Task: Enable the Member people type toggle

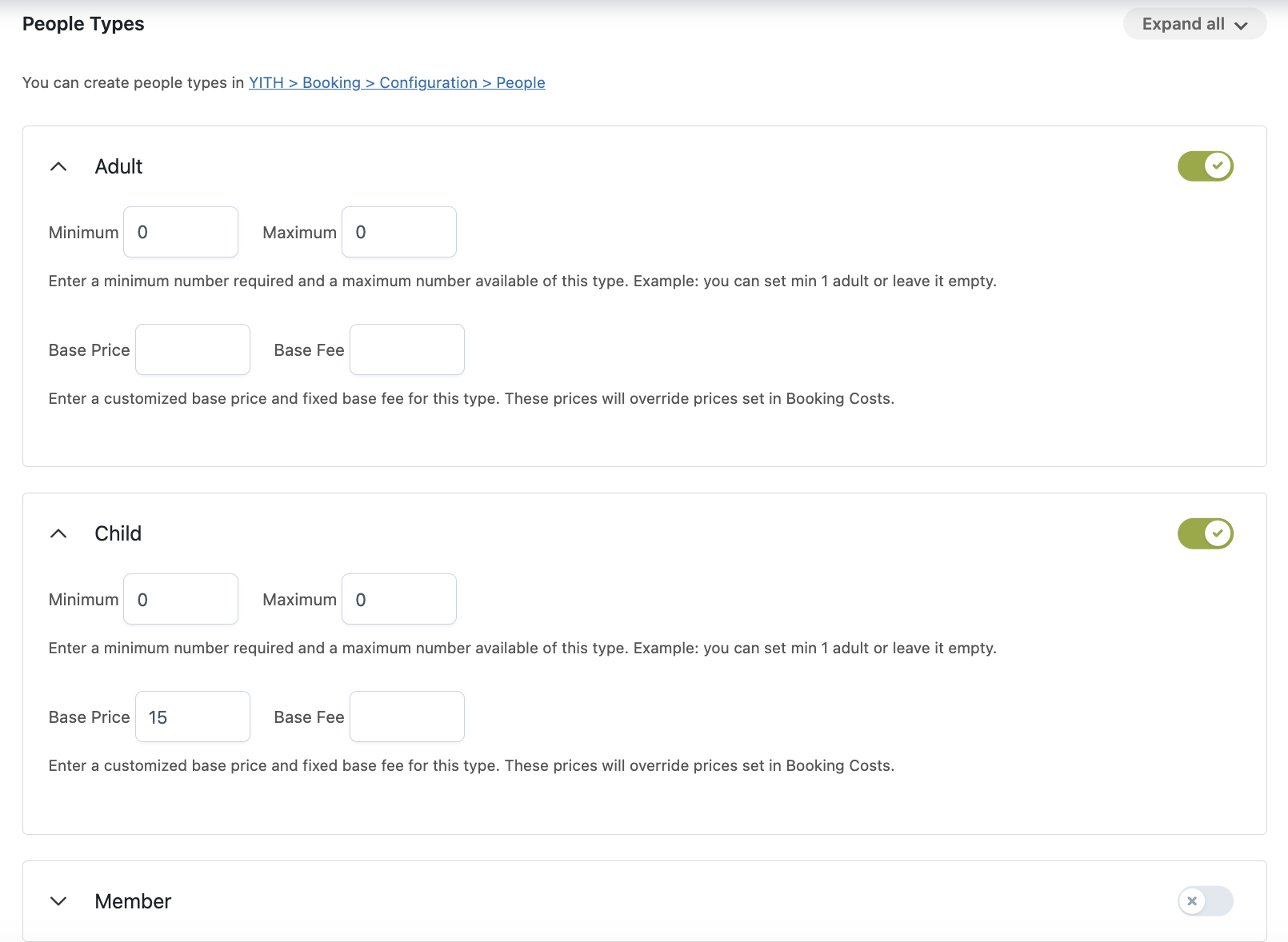Action: 1205,901
